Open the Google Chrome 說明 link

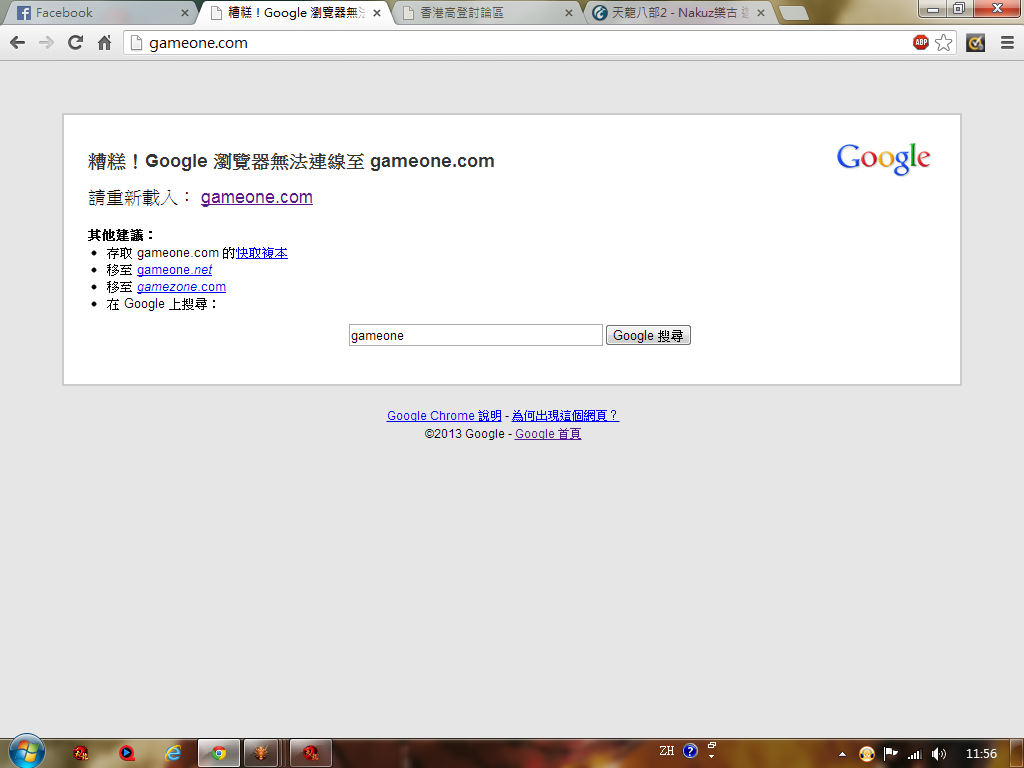pyautogui.click(x=444, y=415)
